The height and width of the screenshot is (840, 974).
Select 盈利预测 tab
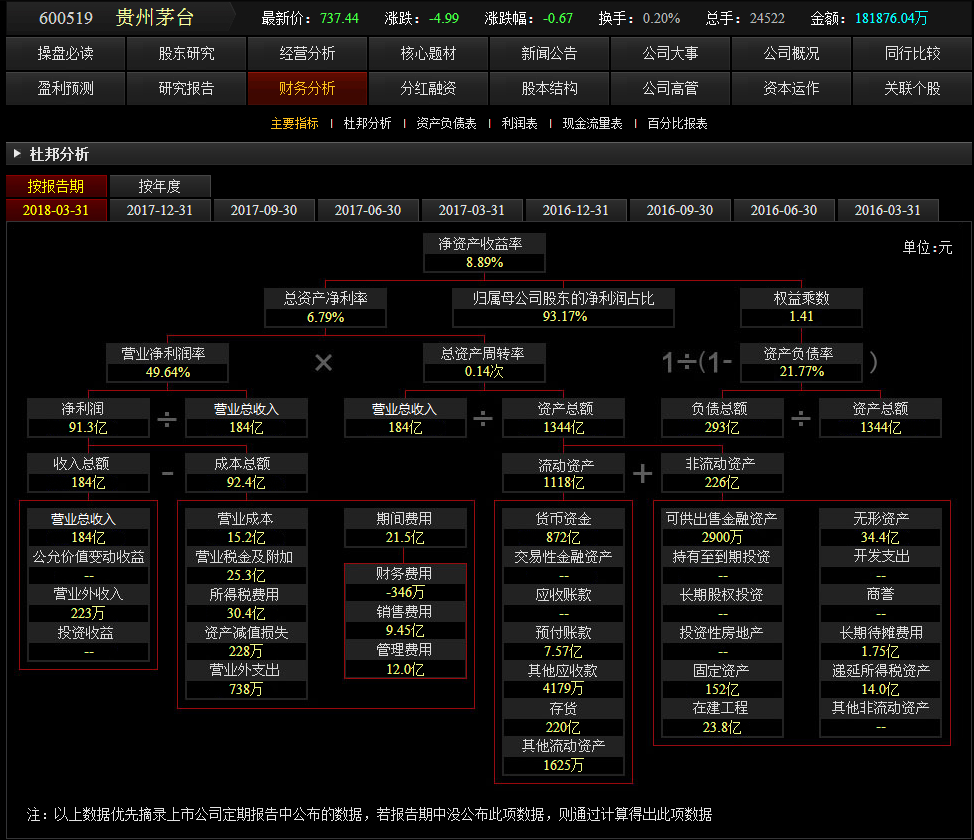click(65, 88)
